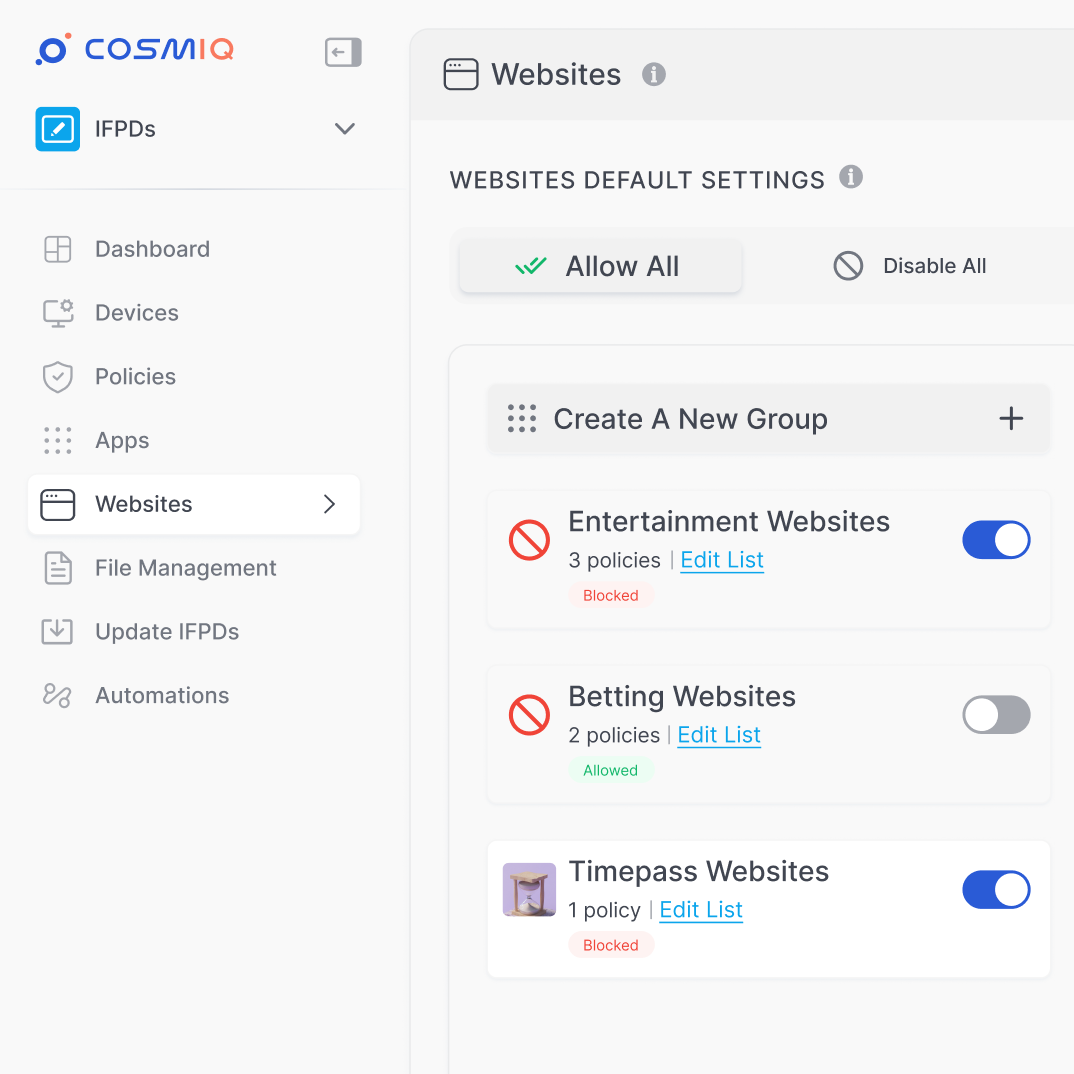Image resolution: width=1074 pixels, height=1074 pixels.
Task: Switch off the Timepass Websites toggle
Action: 996,890
